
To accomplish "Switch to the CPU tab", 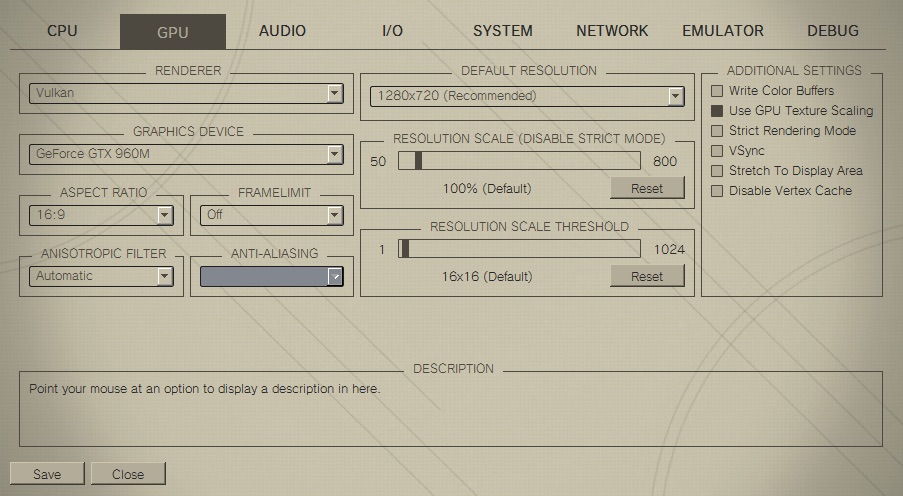I will [62, 31].
